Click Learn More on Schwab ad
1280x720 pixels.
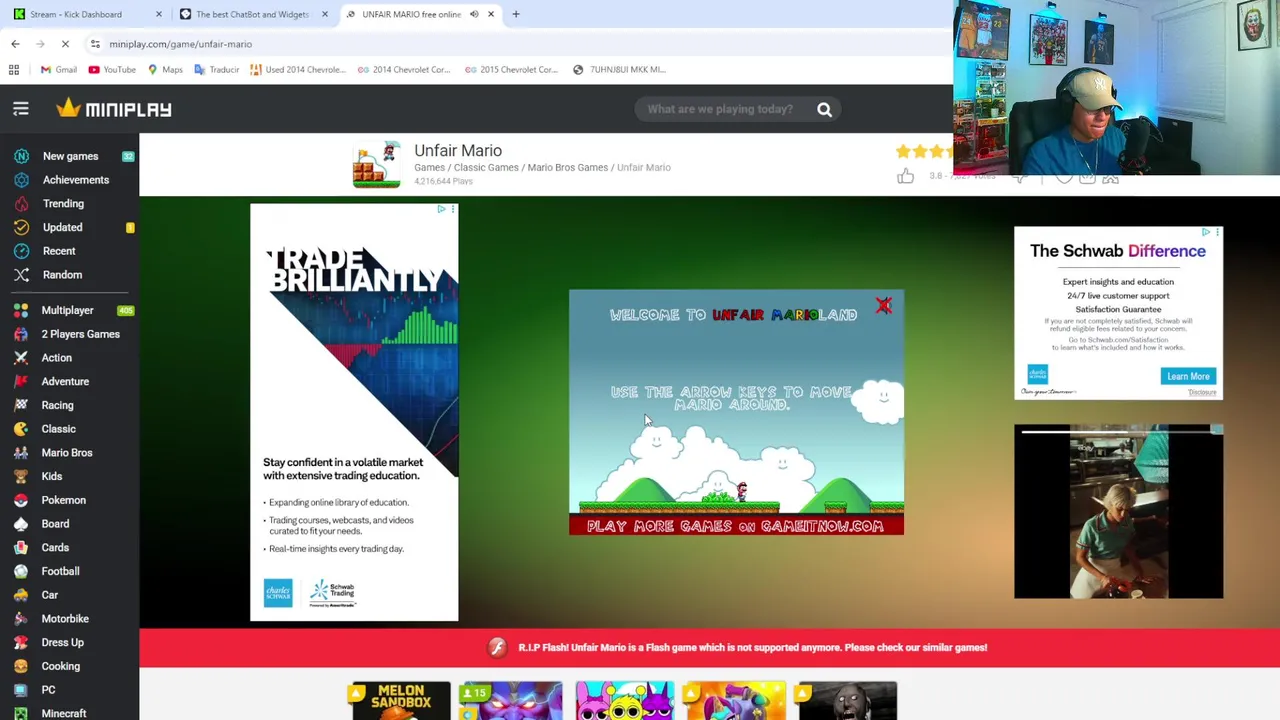1188,376
